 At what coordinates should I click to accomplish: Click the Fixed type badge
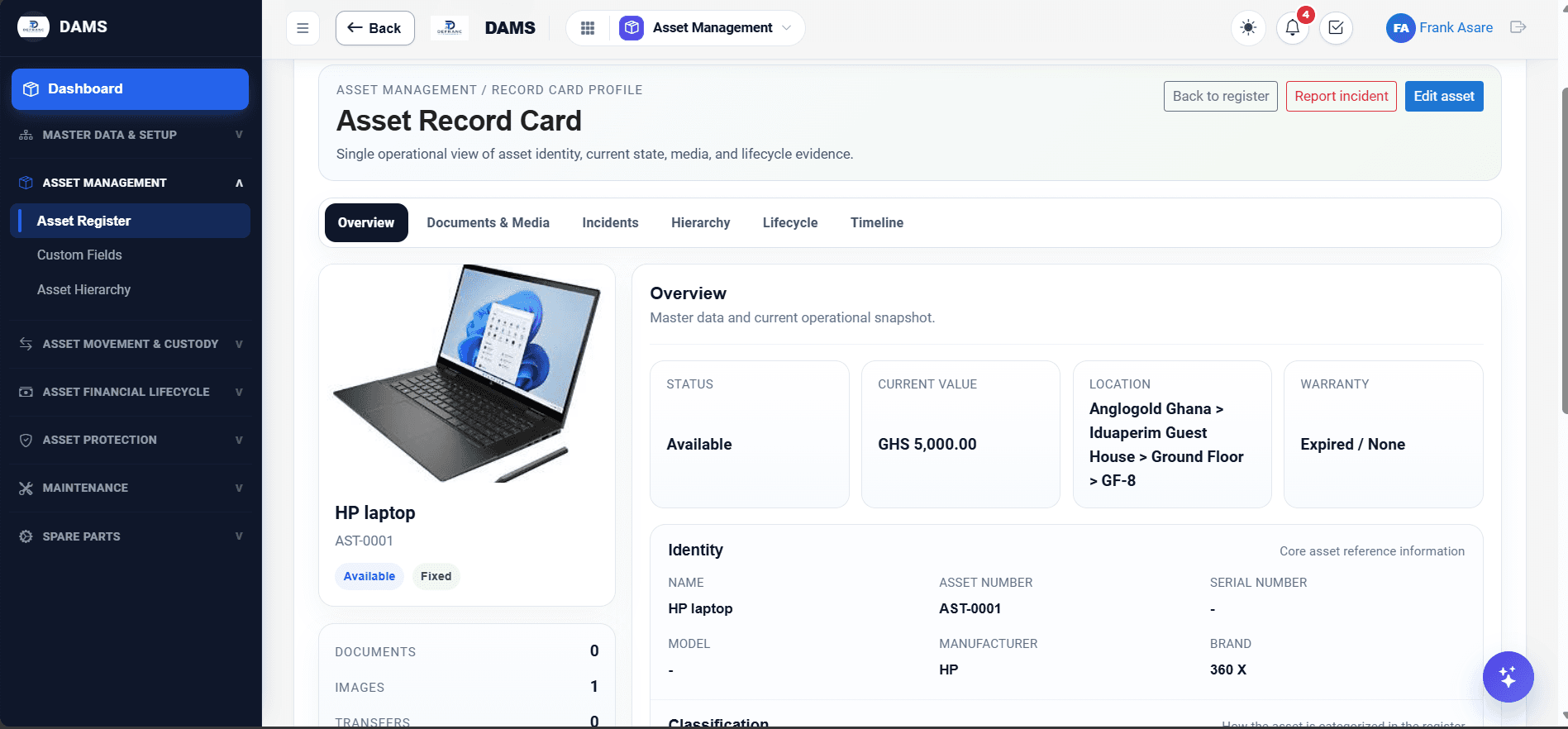pyautogui.click(x=436, y=576)
